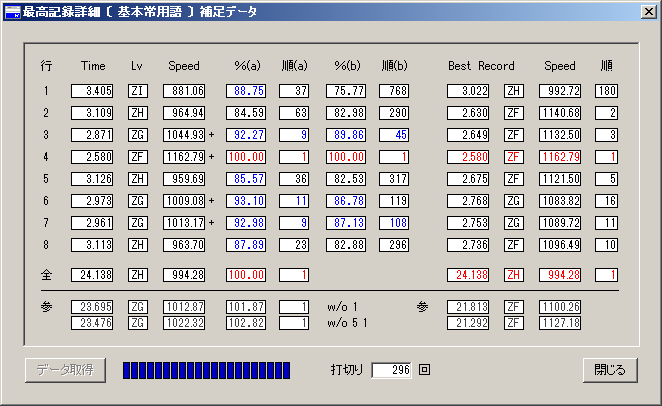
Task: Click Speed value 959.69
Action: click(184, 179)
